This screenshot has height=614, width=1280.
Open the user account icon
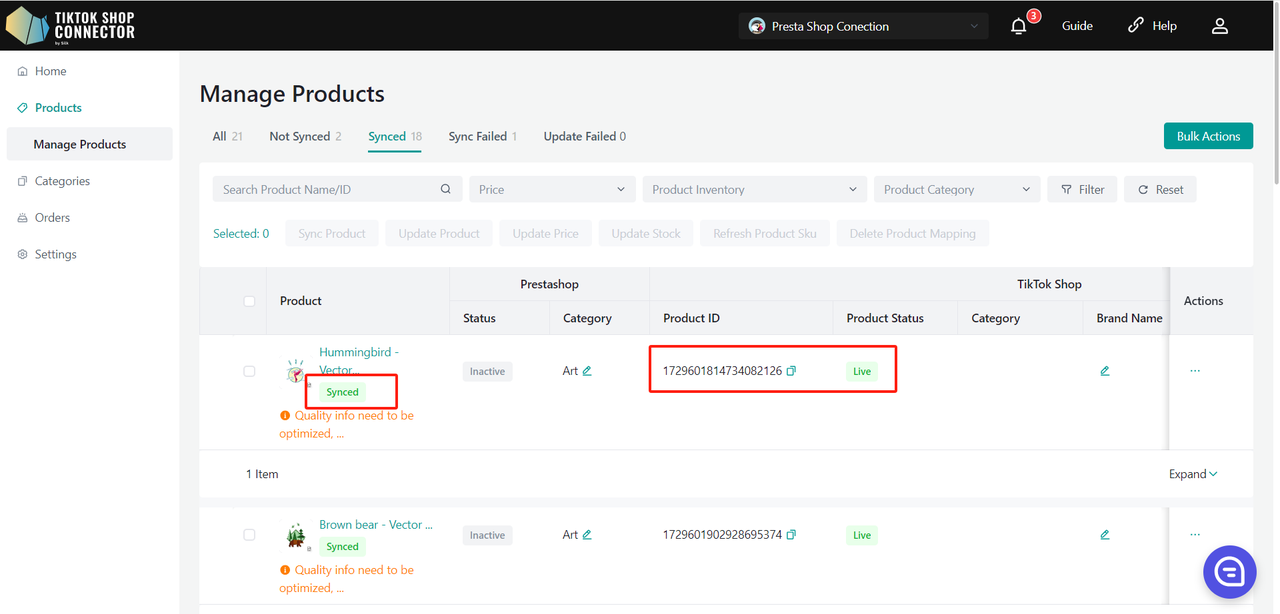[x=1220, y=26]
